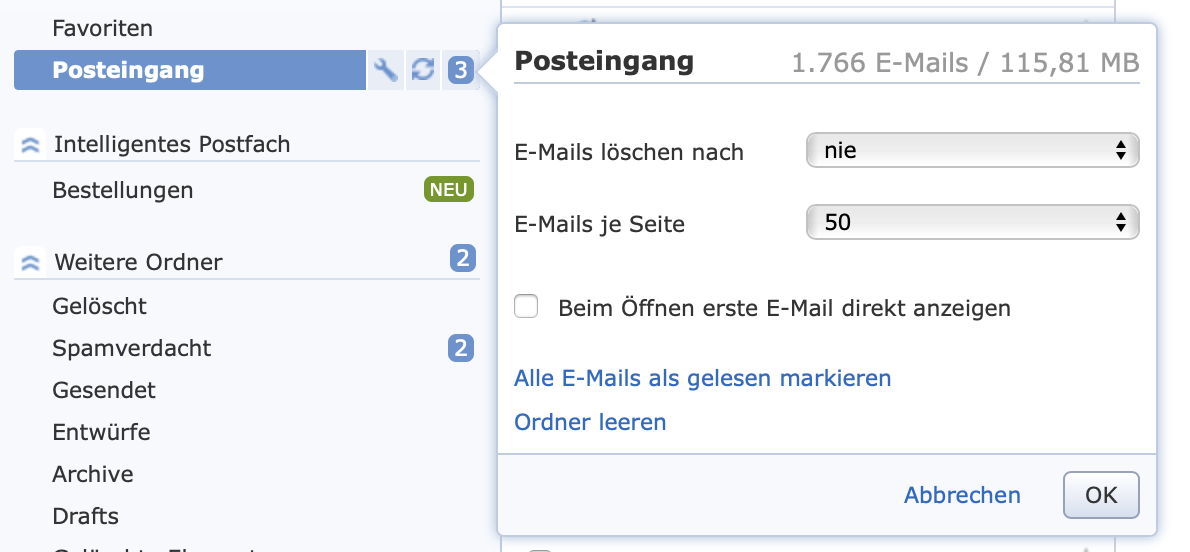Viewport: 1190px width, 552px height.
Task: Open the Gesendet folder
Action: pos(104,390)
